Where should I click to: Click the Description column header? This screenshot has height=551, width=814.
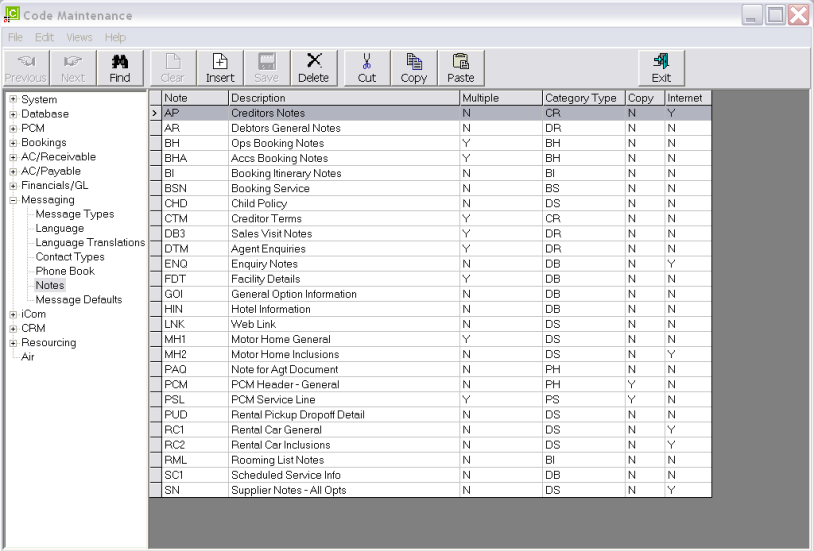click(x=344, y=98)
